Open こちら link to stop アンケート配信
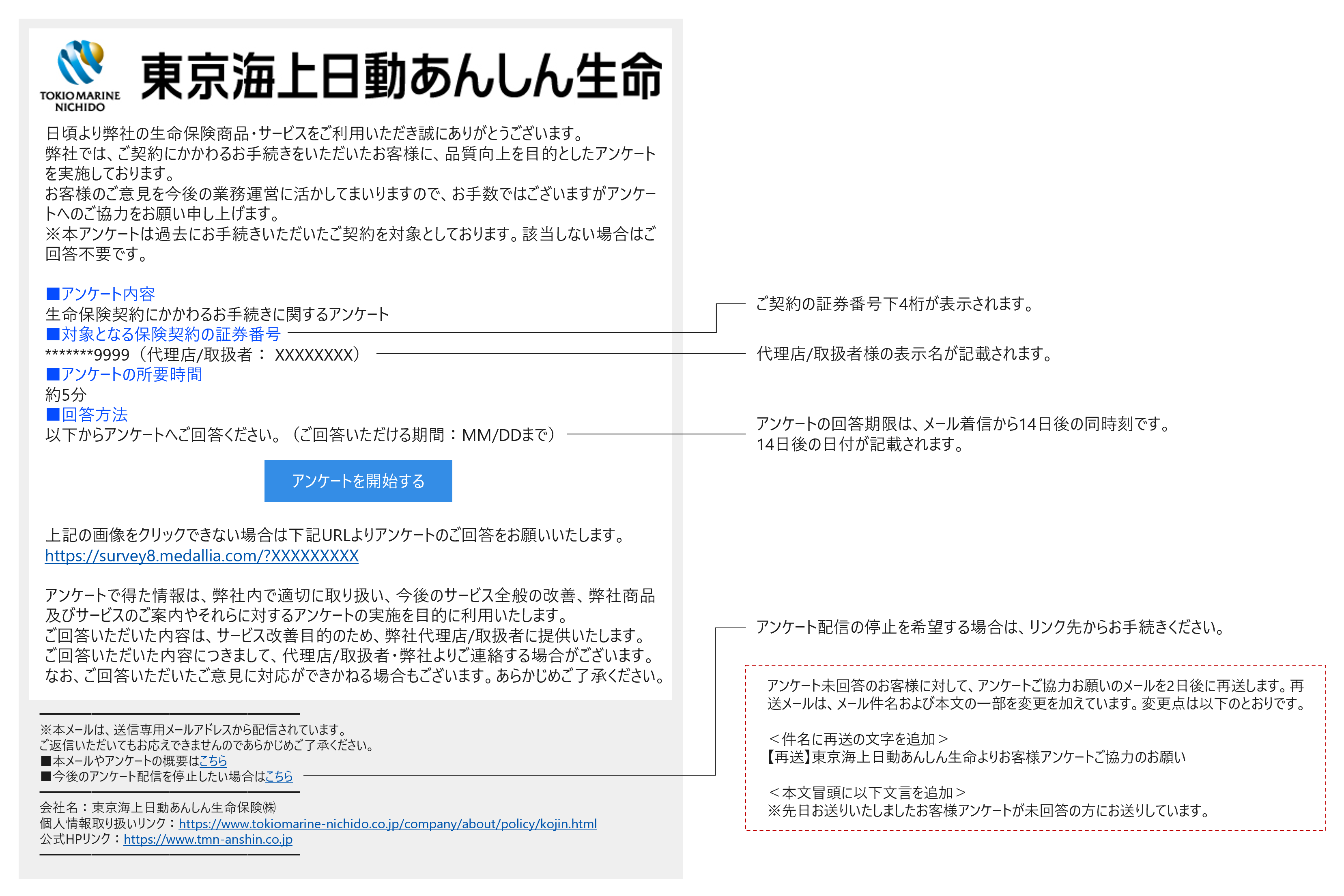 click(279, 776)
